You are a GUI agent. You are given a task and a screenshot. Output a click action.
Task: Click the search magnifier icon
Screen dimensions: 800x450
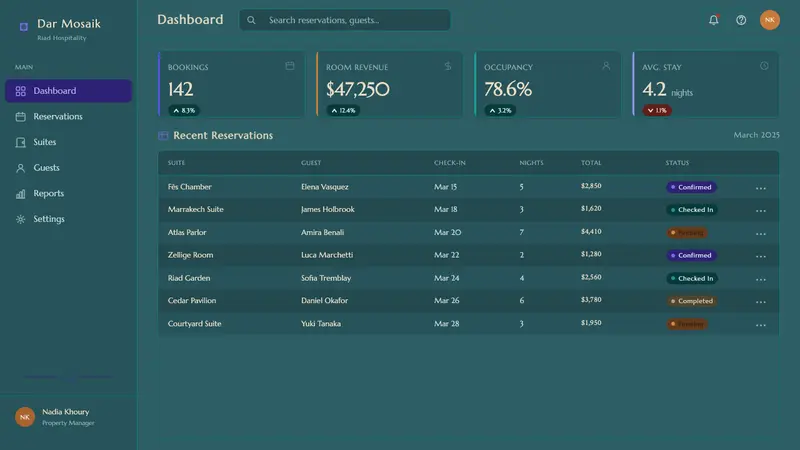point(251,20)
